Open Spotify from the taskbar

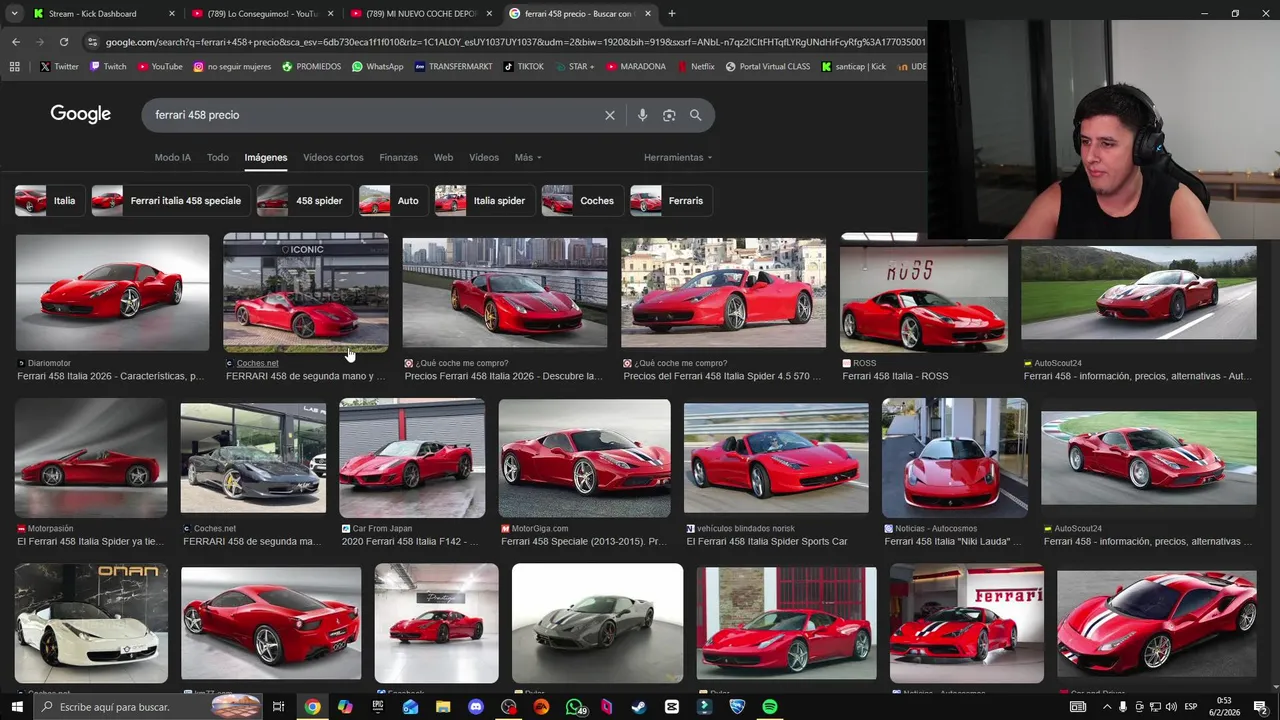[770, 707]
